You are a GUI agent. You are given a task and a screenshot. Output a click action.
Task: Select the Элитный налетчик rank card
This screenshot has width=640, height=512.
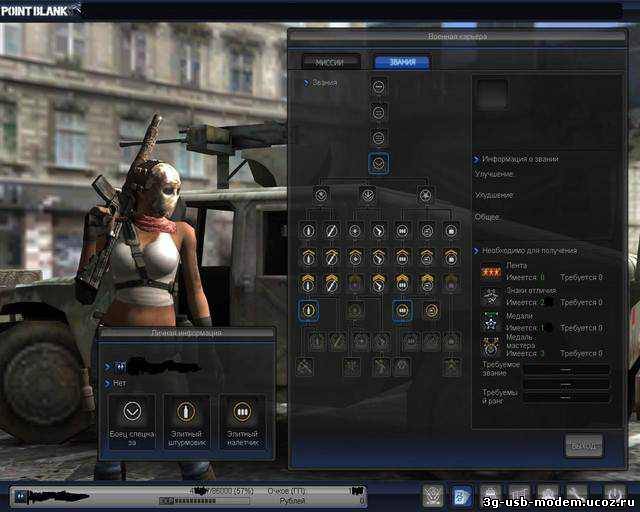click(x=242, y=422)
